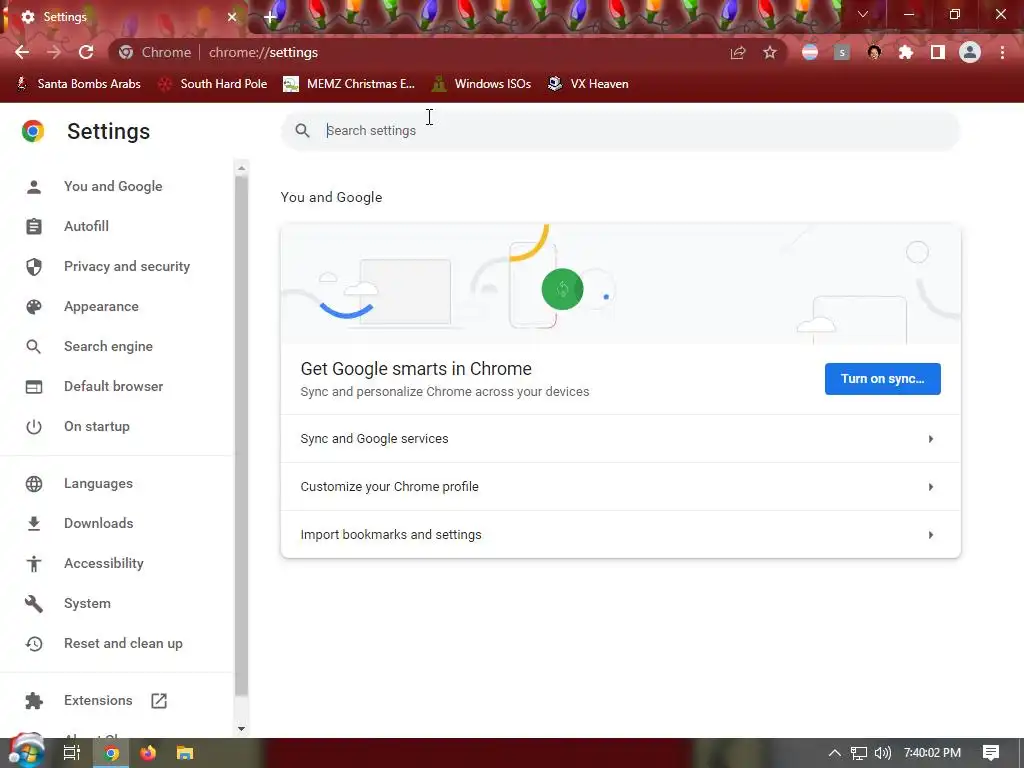1024x768 pixels.
Task: Show hidden system tray icons
Action: [834, 753]
